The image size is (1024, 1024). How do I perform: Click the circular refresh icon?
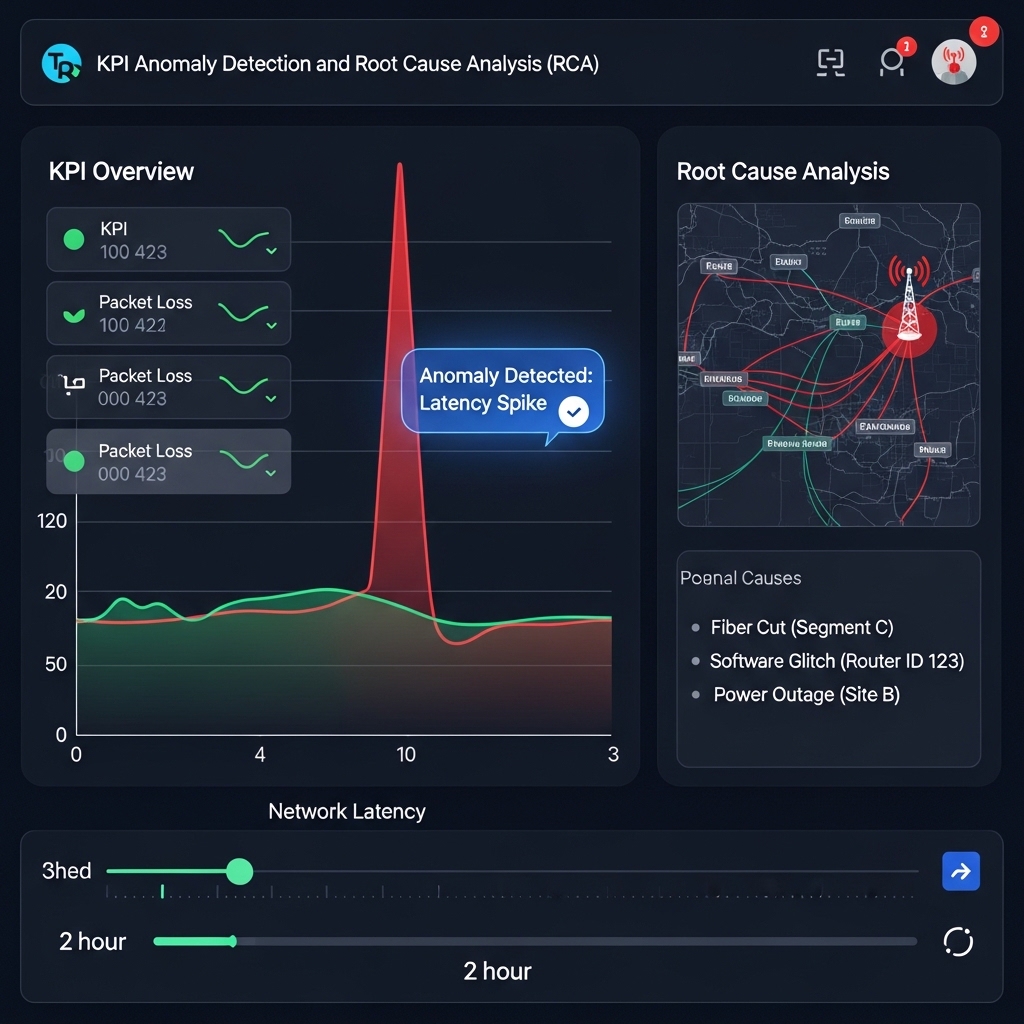958,941
